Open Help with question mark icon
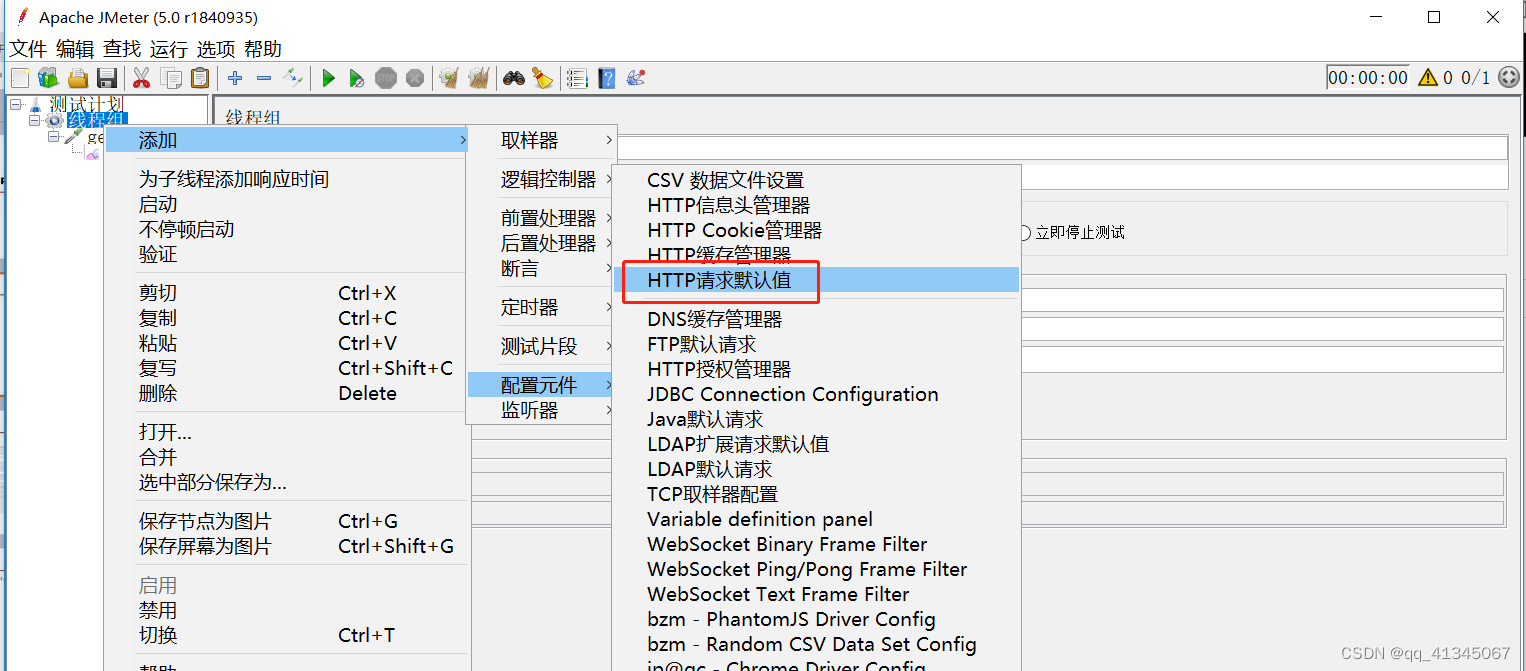The height and width of the screenshot is (671, 1526). click(606, 78)
